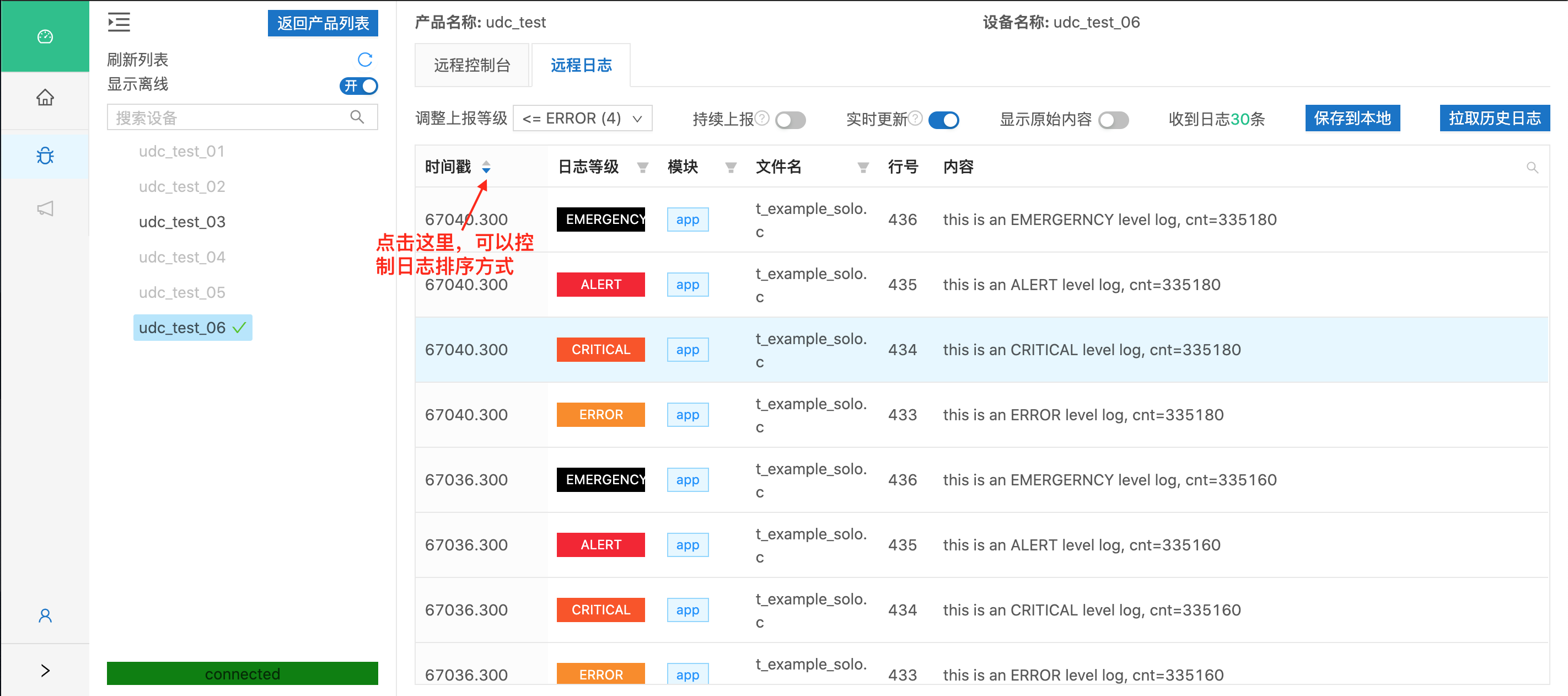
Task: Open the home icon in sidebar
Action: 45,98
